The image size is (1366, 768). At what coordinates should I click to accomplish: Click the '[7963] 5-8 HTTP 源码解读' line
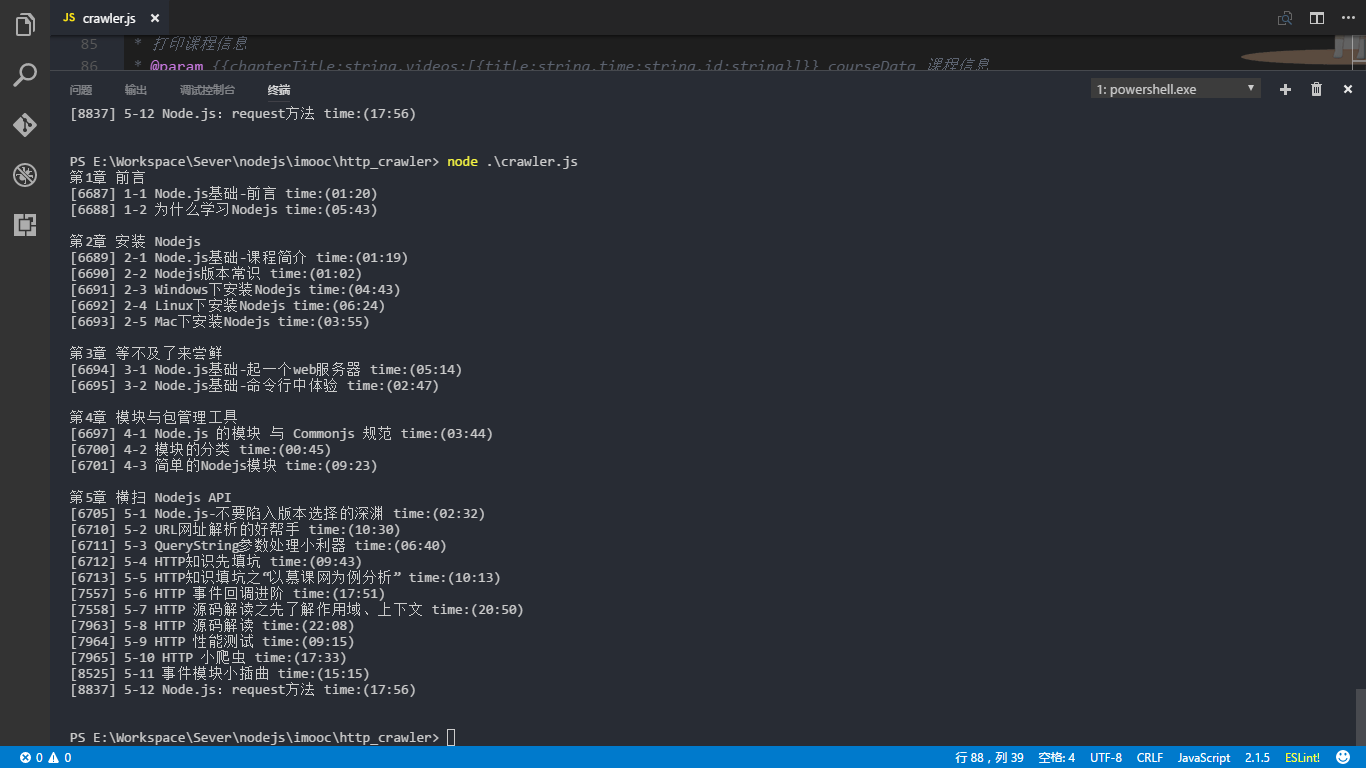pyautogui.click(x=212, y=626)
